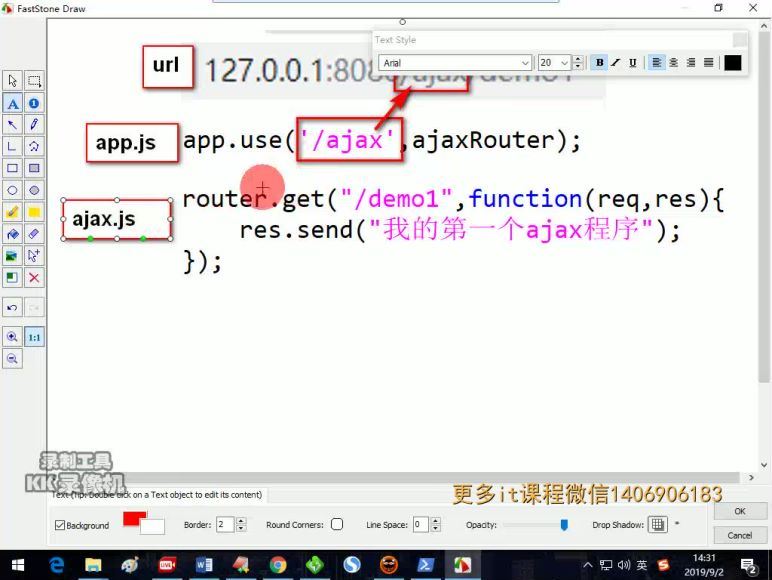Choose the pencil freehand tool
Viewport: 772px width, 580px height.
[34, 125]
